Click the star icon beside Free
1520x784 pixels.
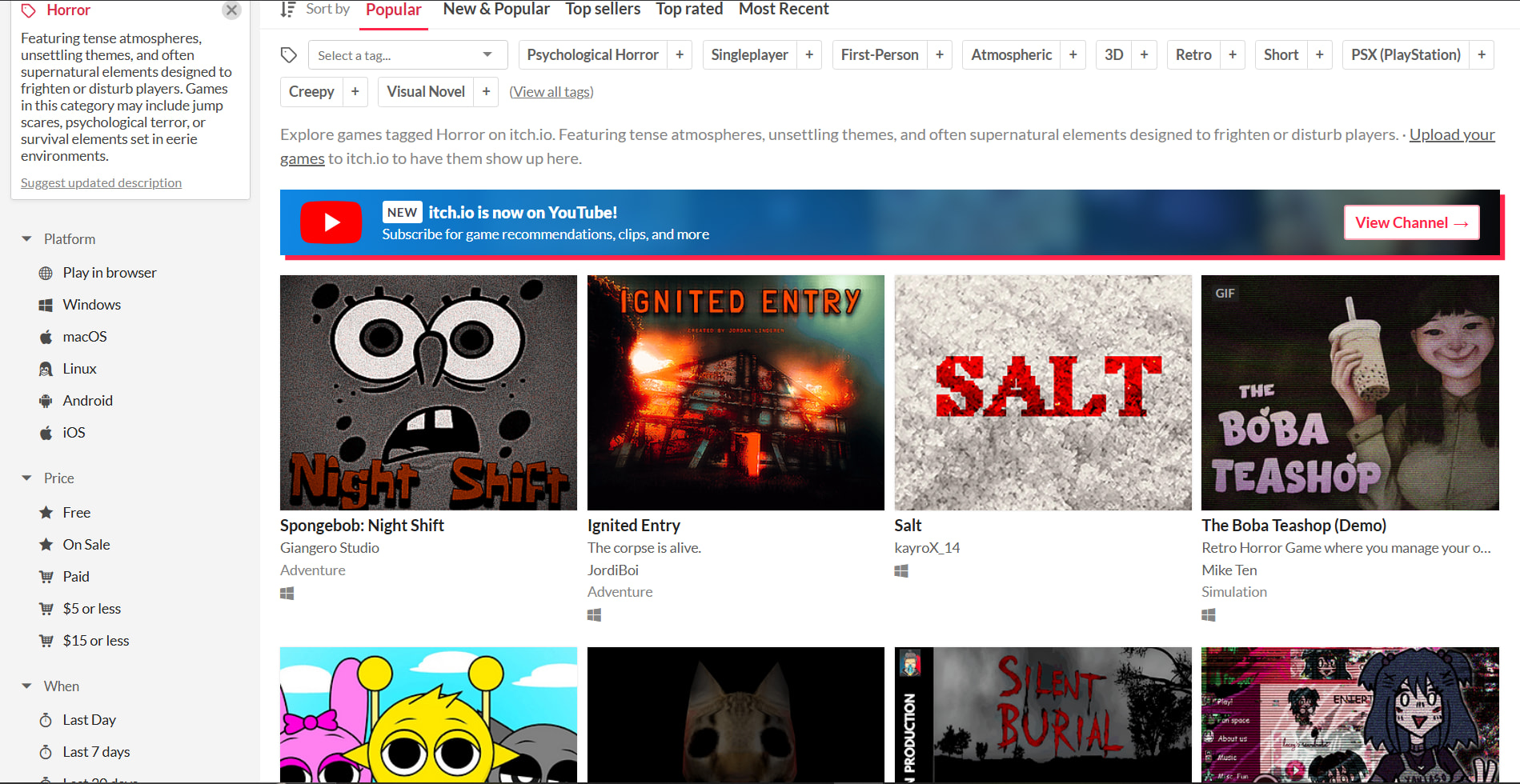(x=46, y=512)
